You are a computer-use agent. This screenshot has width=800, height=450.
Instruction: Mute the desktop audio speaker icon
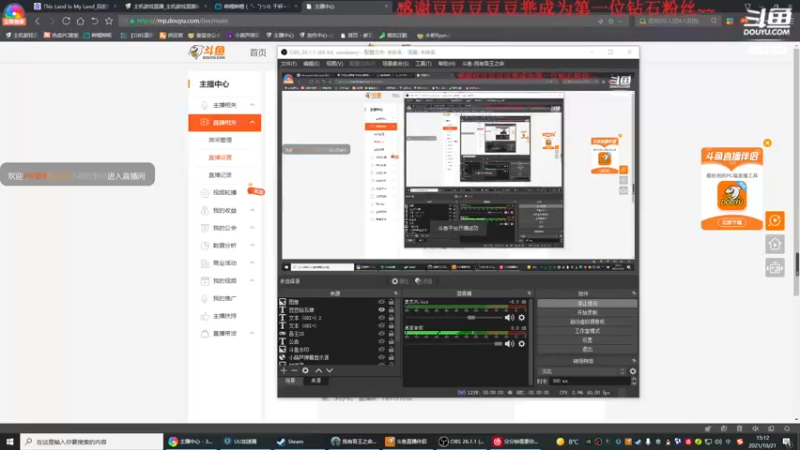click(x=509, y=344)
